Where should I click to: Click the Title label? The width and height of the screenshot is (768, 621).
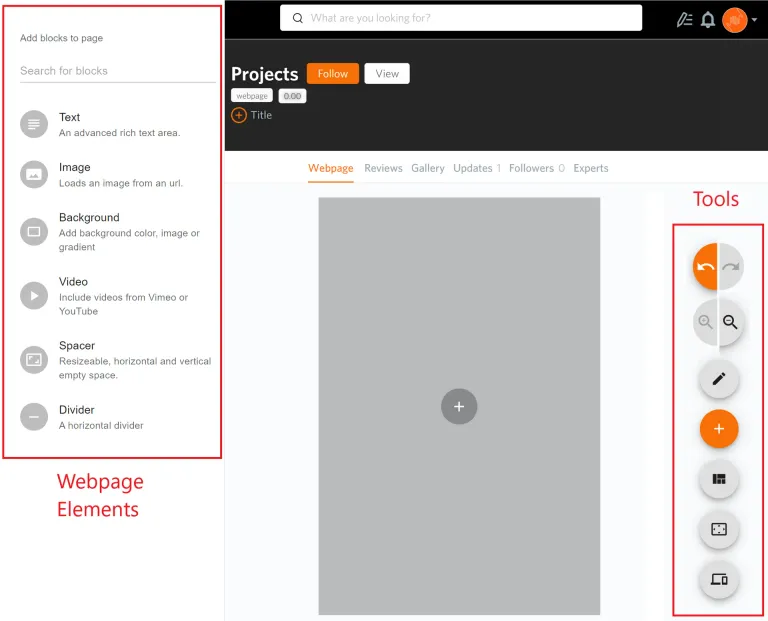(x=261, y=116)
